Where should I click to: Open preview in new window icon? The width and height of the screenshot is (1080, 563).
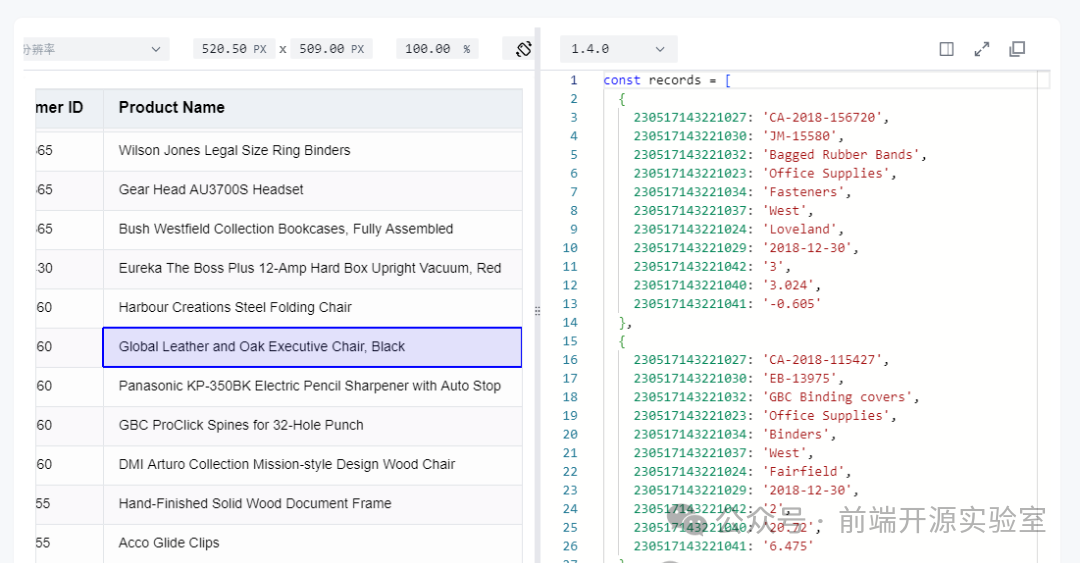pos(1017,49)
